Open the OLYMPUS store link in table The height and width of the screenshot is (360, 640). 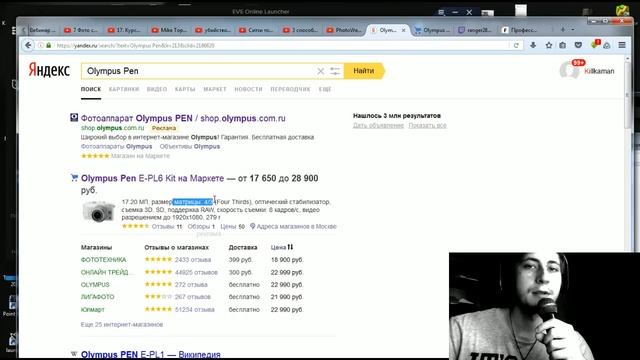[95, 284]
